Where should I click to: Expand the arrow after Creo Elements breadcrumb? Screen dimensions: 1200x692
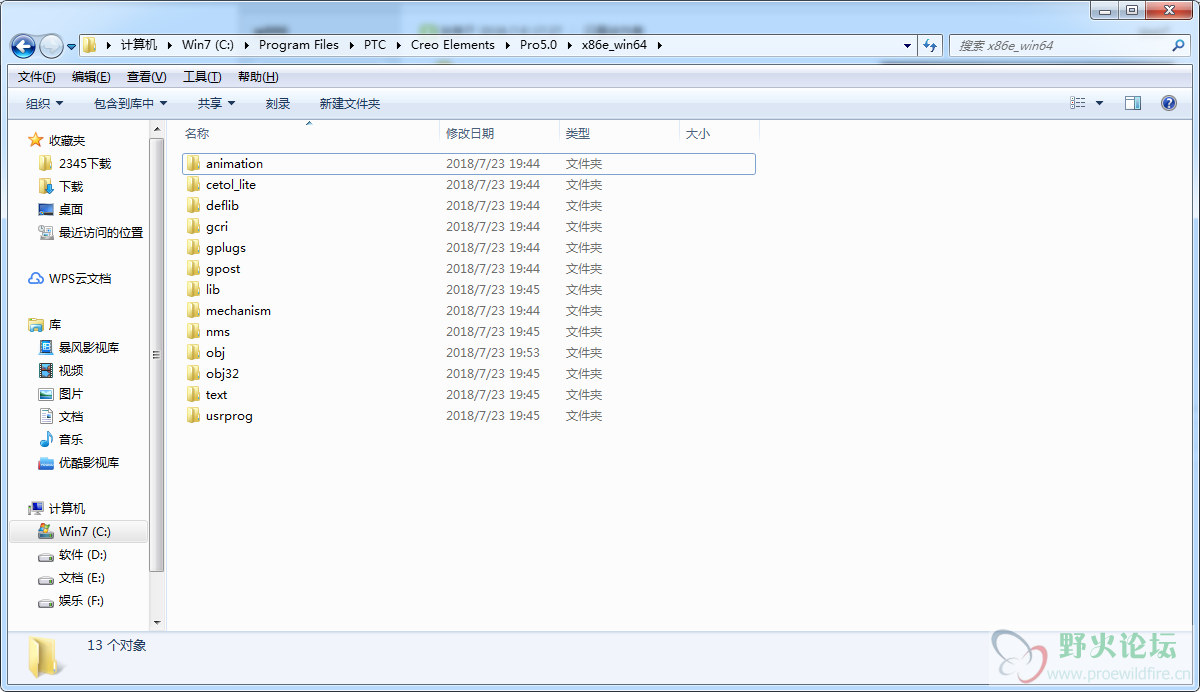(507, 45)
